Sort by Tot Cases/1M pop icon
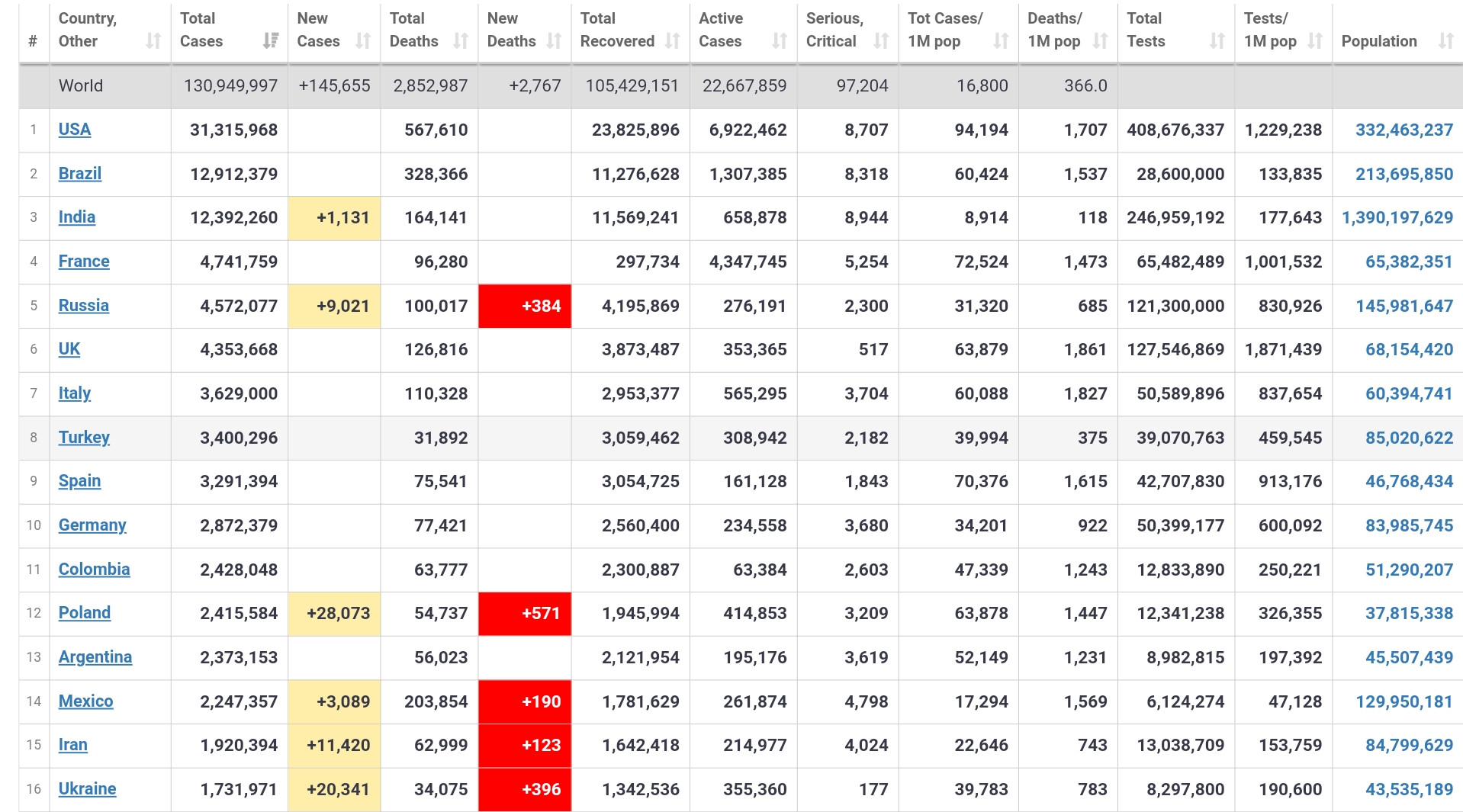The height and width of the screenshot is (812, 1463). point(1001,41)
